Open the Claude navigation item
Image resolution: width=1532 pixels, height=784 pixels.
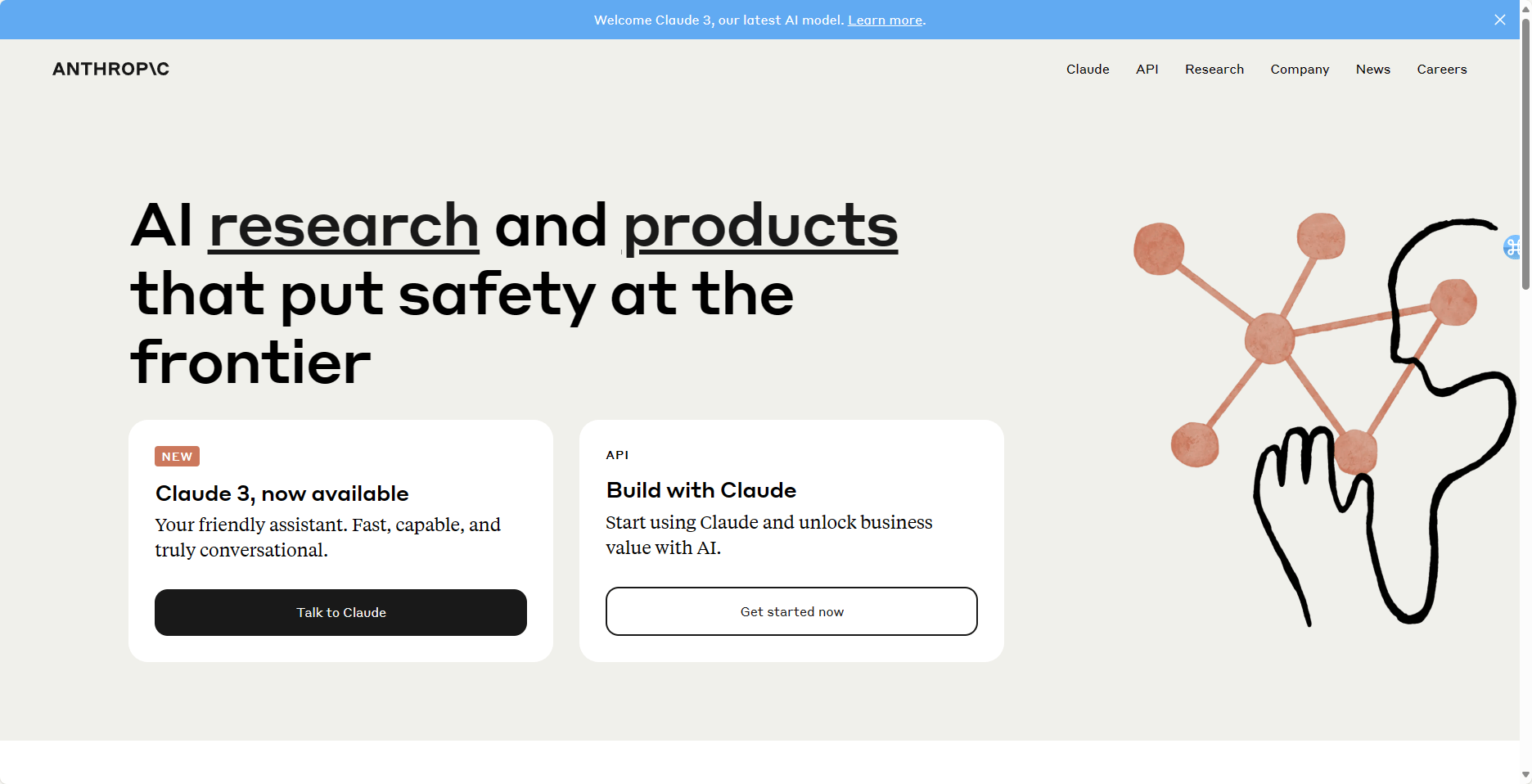click(x=1088, y=70)
